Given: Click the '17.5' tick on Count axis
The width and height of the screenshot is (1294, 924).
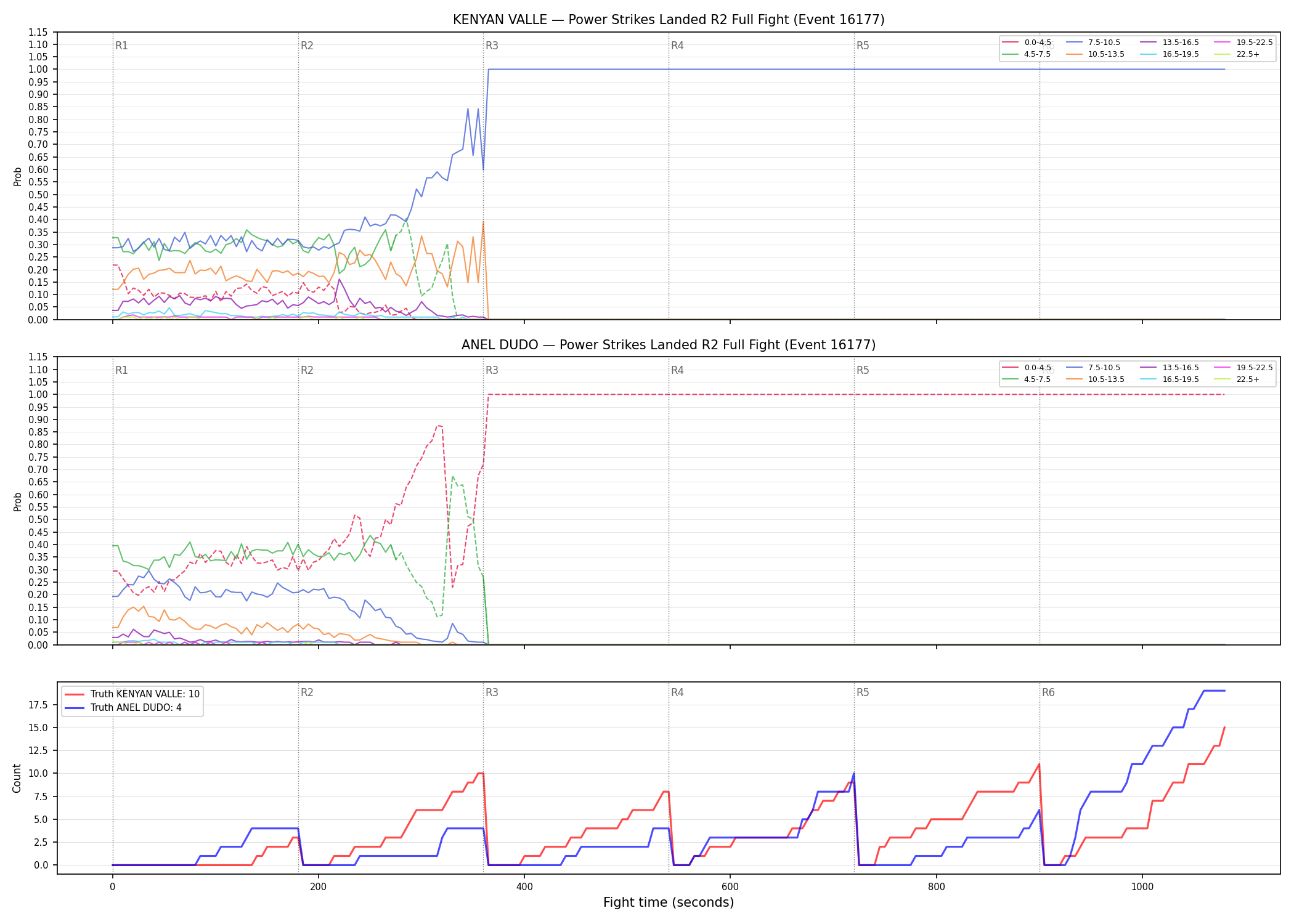Looking at the screenshot, I should point(38,705).
